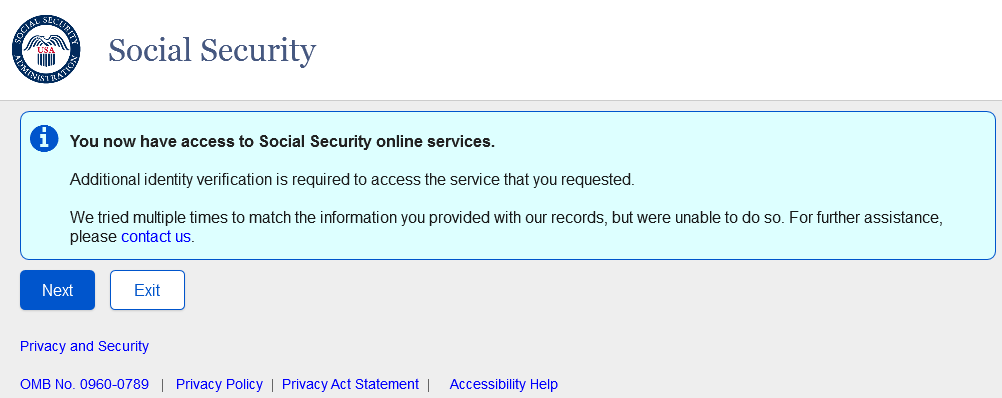This screenshot has width=1002, height=398.
Task: Open the contact us link
Action: (156, 237)
